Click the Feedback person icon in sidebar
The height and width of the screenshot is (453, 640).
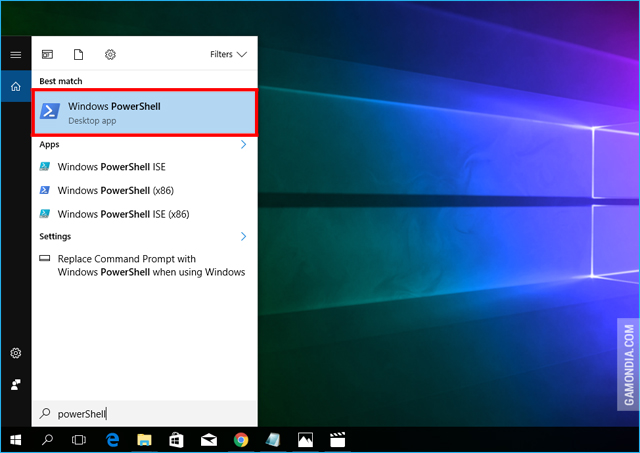(x=16, y=384)
